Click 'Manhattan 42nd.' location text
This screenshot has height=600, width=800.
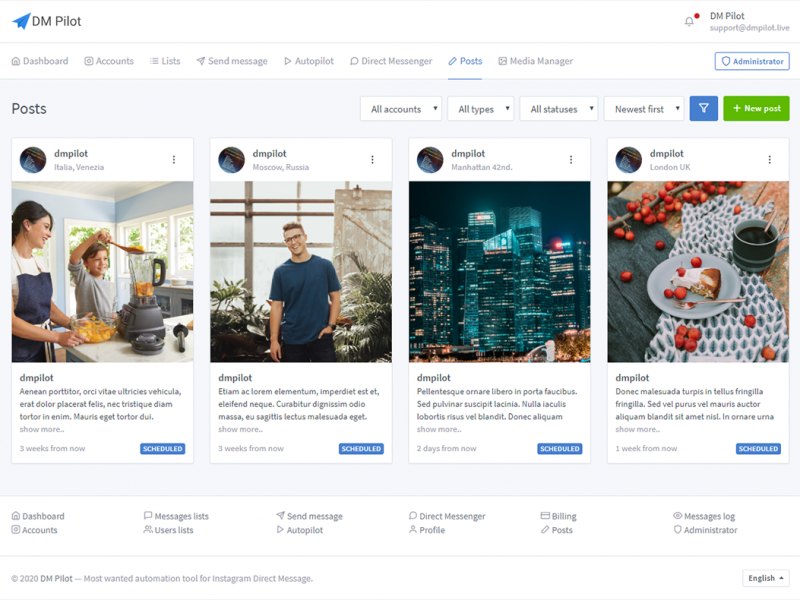coord(482,167)
